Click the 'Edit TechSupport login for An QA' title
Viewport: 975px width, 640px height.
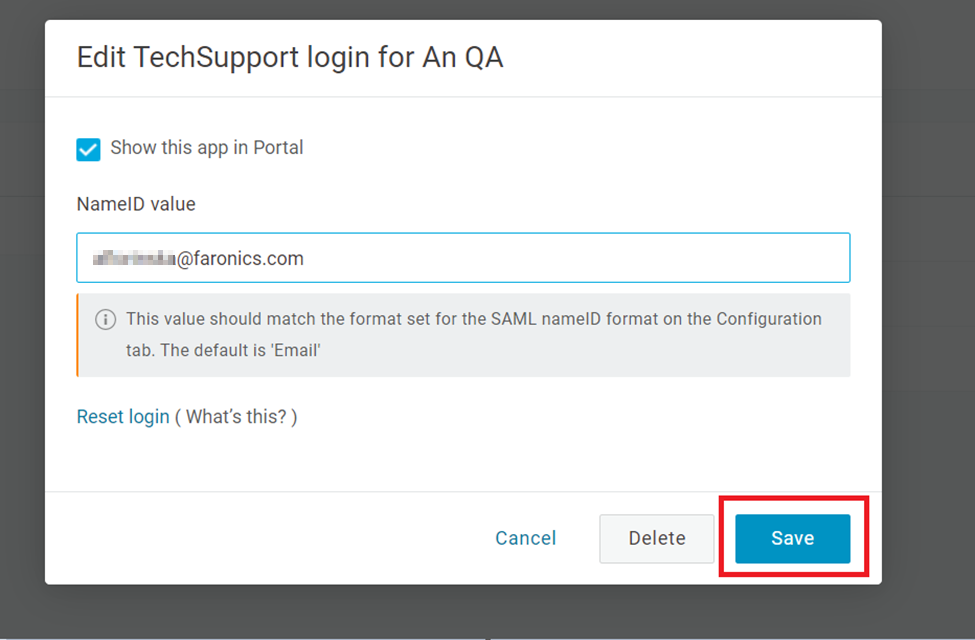coord(290,58)
